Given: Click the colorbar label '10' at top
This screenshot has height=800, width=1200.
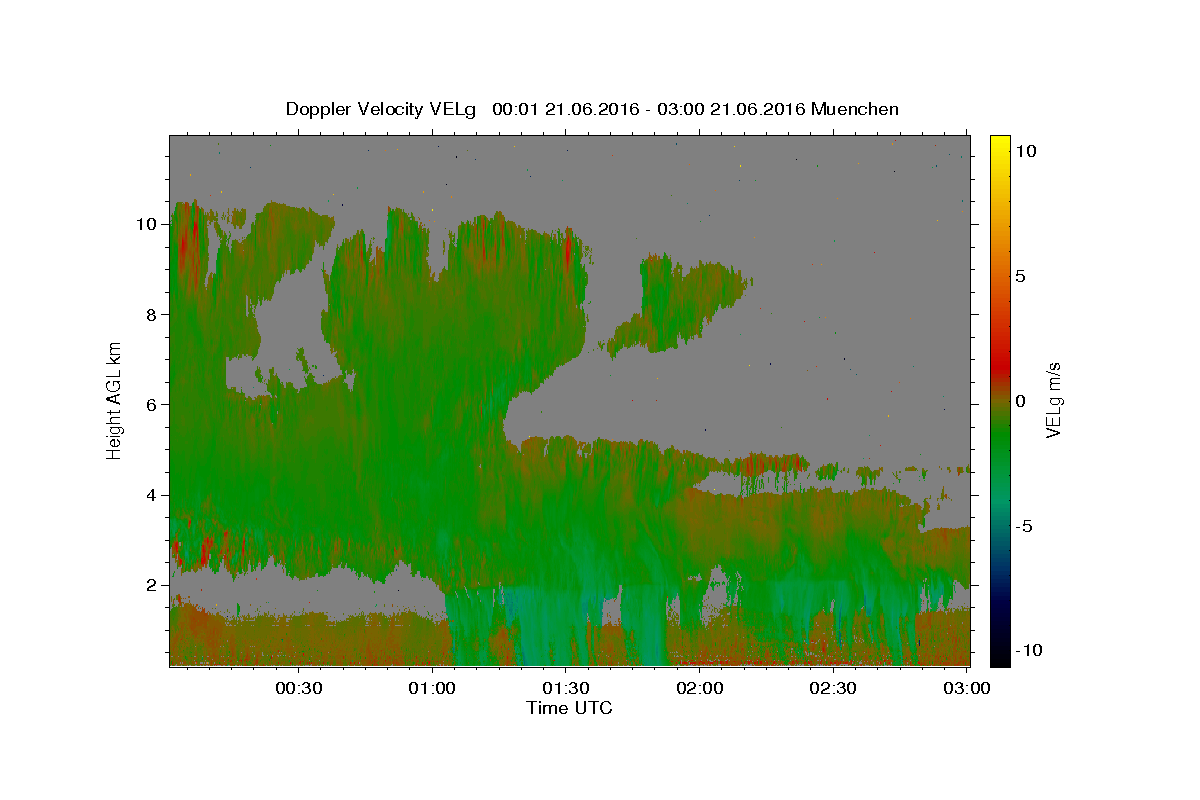Looking at the screenshot, I should pyautogui.click(x=1025, y=151).
